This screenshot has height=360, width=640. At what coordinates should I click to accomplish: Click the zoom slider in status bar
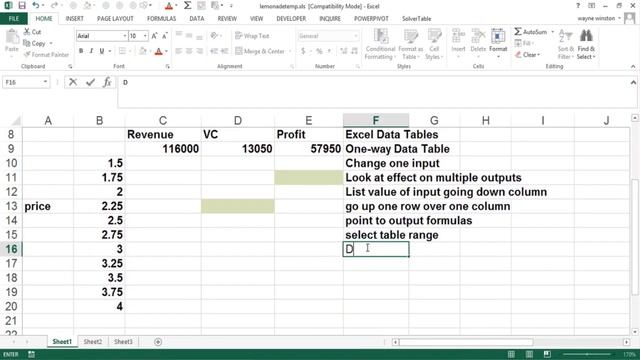pyautogui.click(x=588, y=354)
